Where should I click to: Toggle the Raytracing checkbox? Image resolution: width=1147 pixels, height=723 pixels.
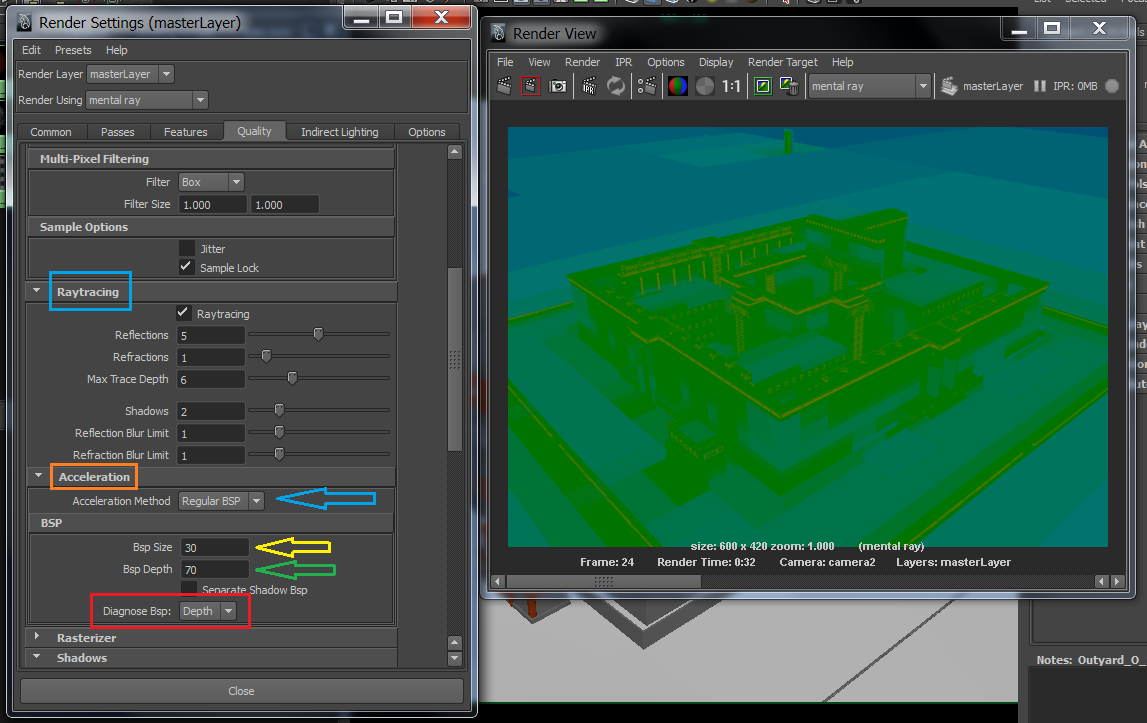pyautogui.click(x=184, y=313)
